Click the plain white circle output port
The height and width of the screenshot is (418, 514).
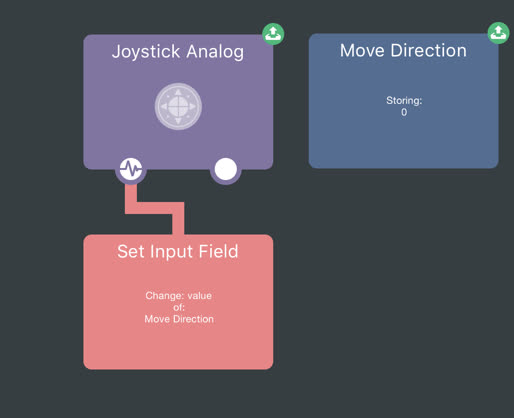(226, 169)
